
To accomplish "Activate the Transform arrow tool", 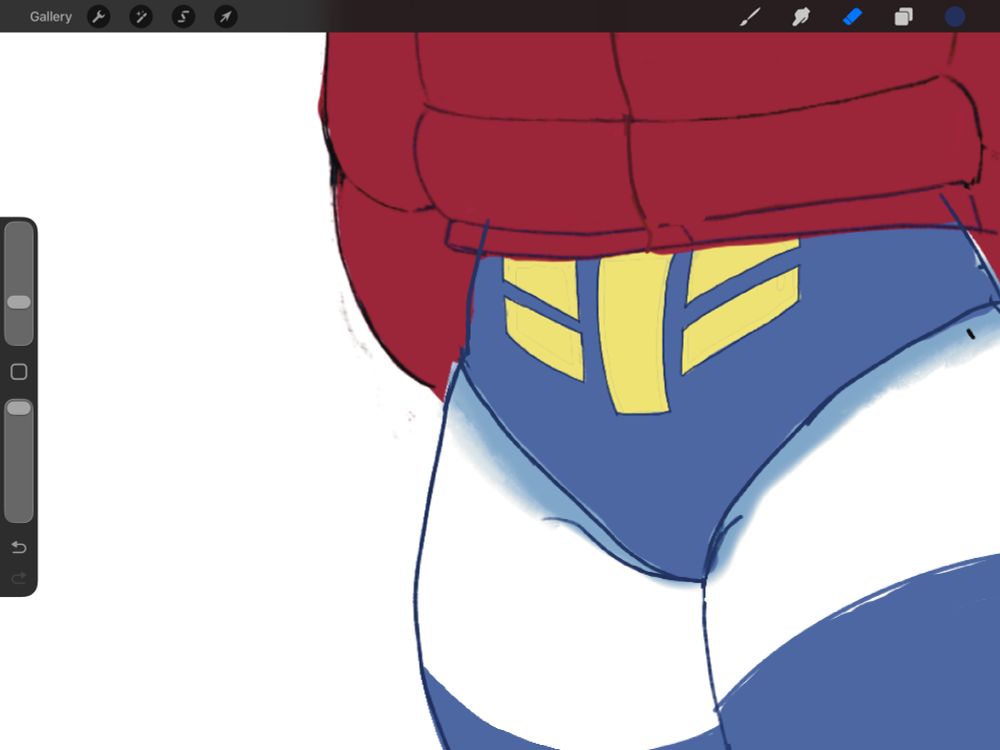I will tap(226, 17).
